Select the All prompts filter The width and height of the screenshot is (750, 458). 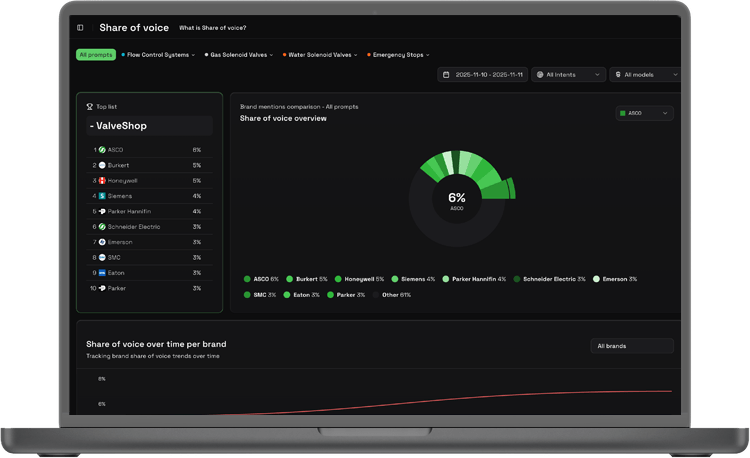coord(96,55)
